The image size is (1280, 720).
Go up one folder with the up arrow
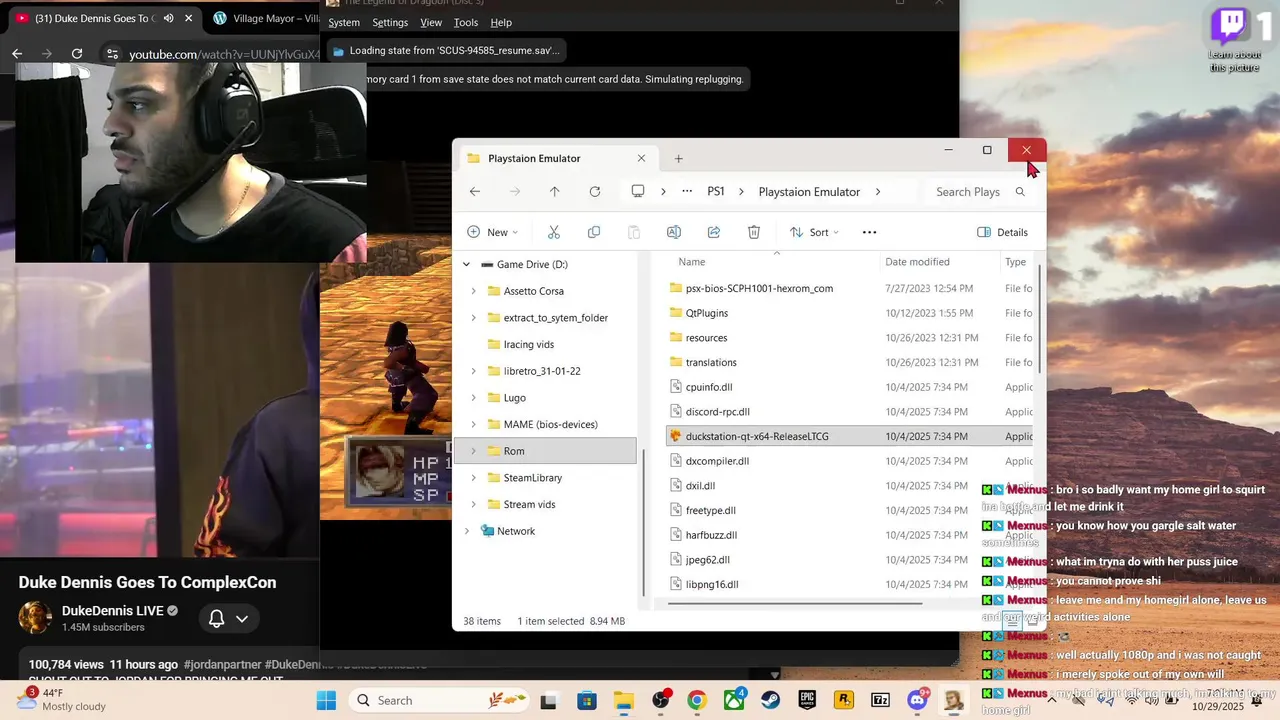pos(554,191)
